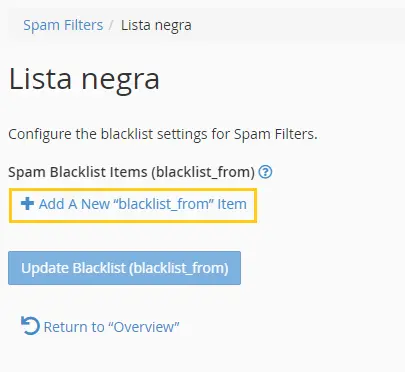
Task: Click the highlighted yellow box to add entry
Action: tap(133, 205)
